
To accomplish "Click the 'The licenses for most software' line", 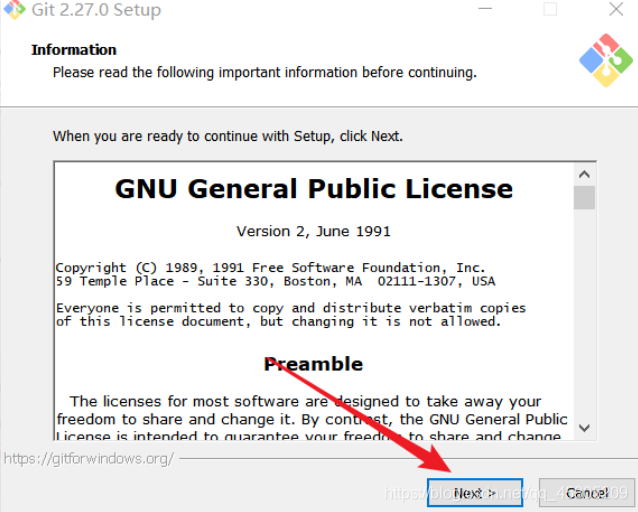I will (x=306, y=401).
